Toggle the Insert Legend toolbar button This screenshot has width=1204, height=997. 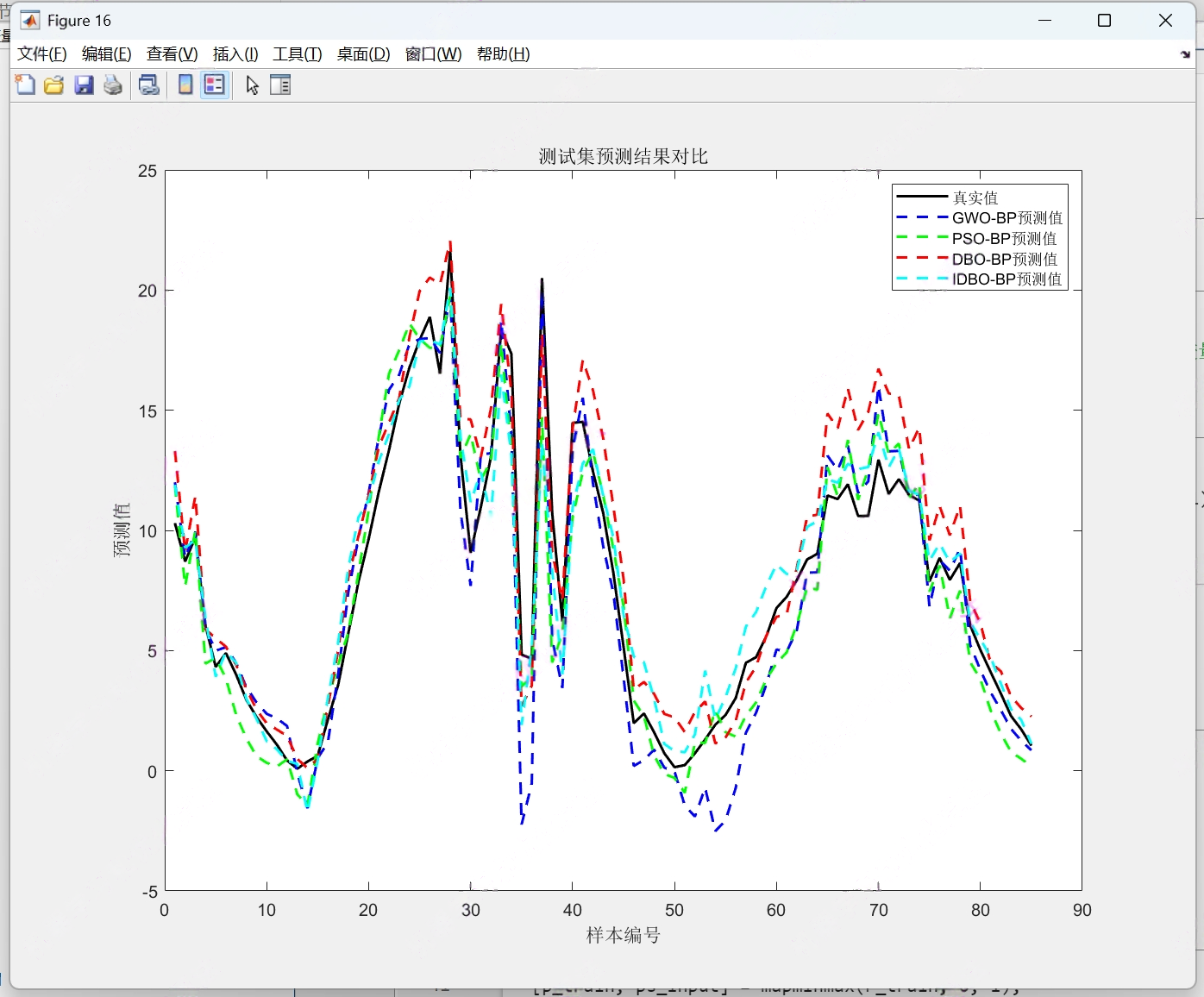215,85
